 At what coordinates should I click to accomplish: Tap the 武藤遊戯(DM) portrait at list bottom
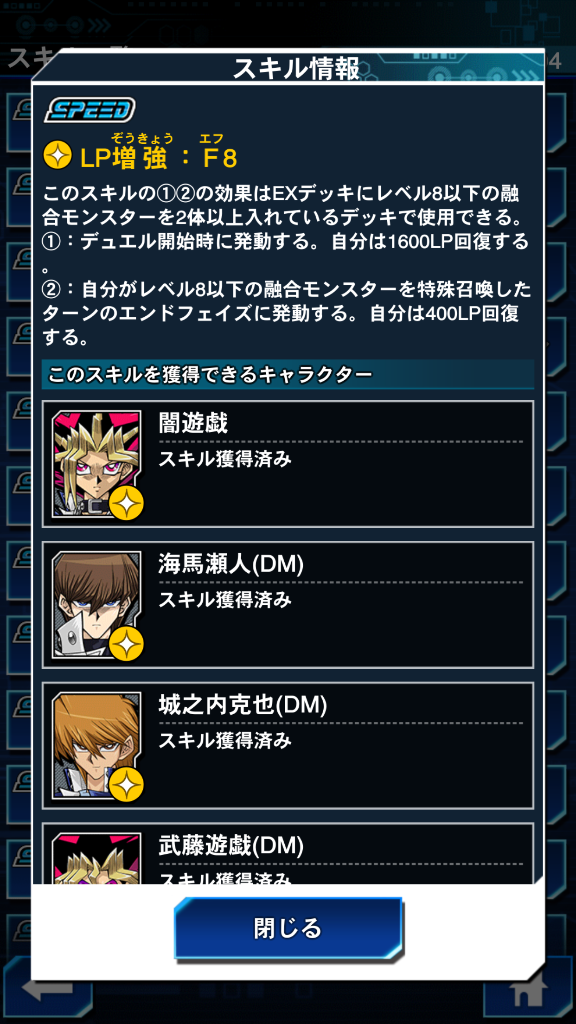click(x=96, y=858)
